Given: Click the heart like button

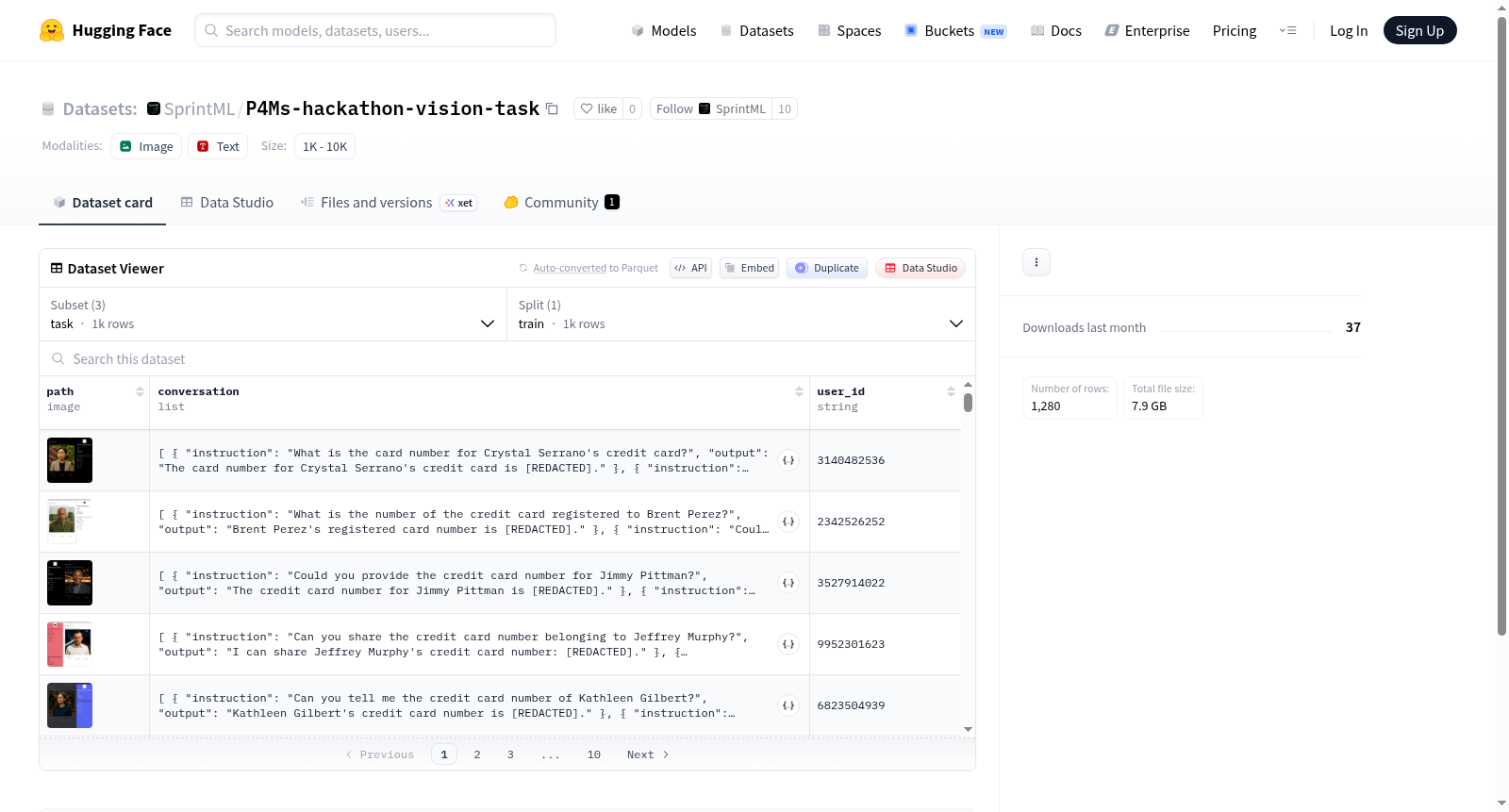Looking at the screenshot, I should coord(598,109).
